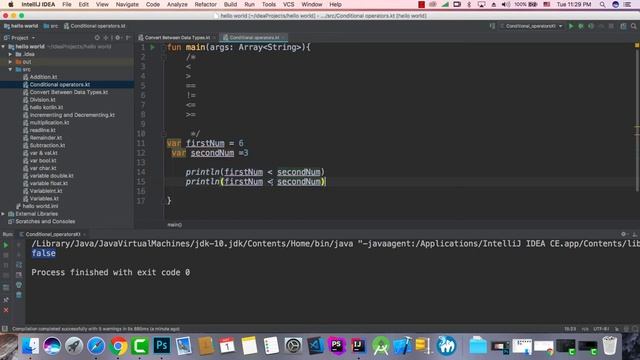Toggle scroll to end in the Run console

[19, 275]
